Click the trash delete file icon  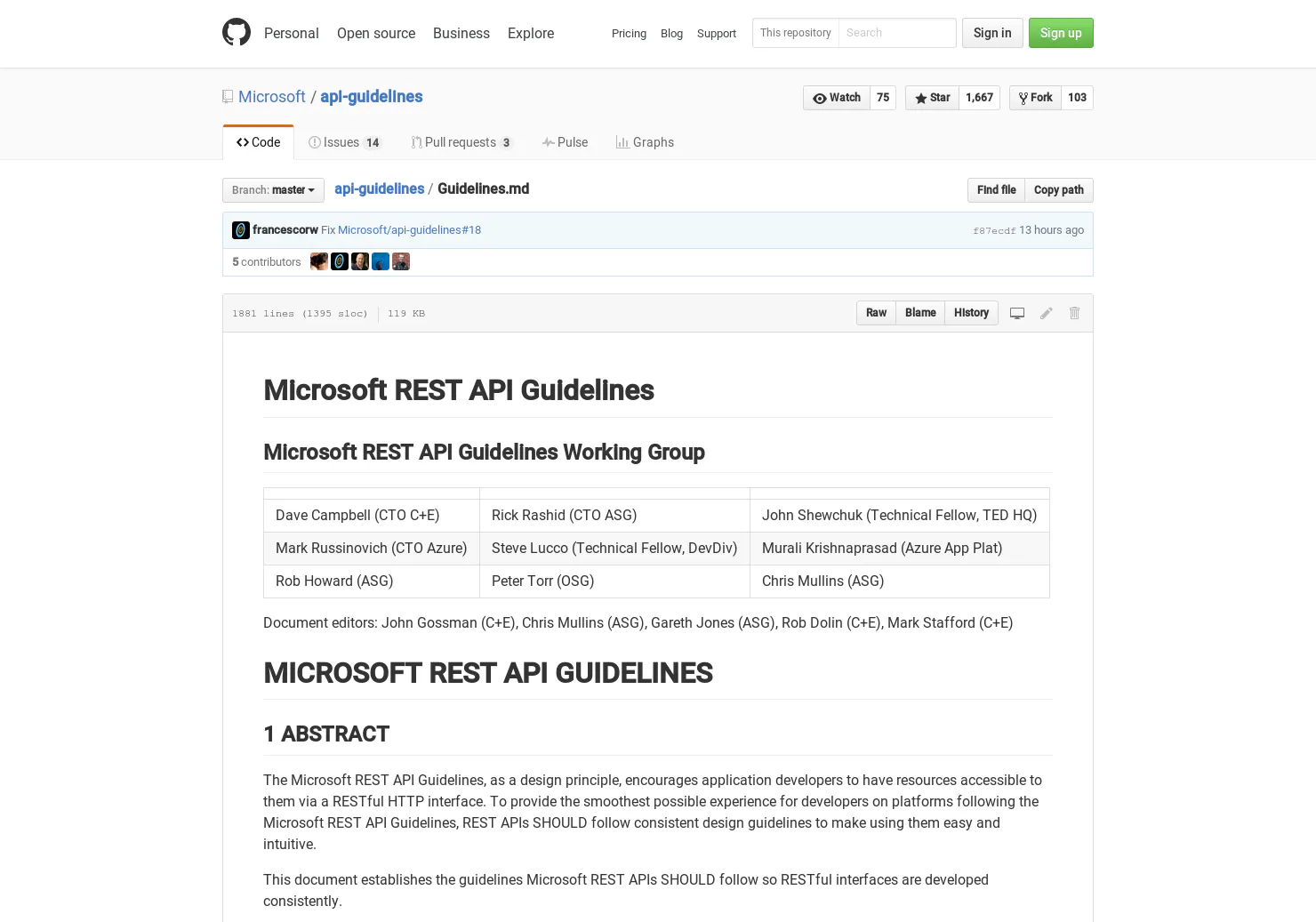[1074, 313]
